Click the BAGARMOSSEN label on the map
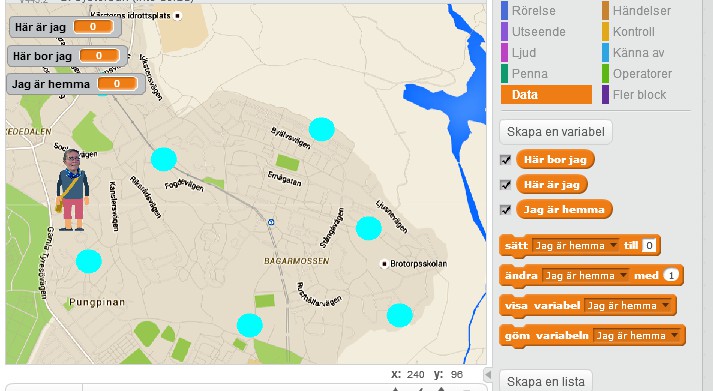The image size is (713, 391). click(296, 261)
